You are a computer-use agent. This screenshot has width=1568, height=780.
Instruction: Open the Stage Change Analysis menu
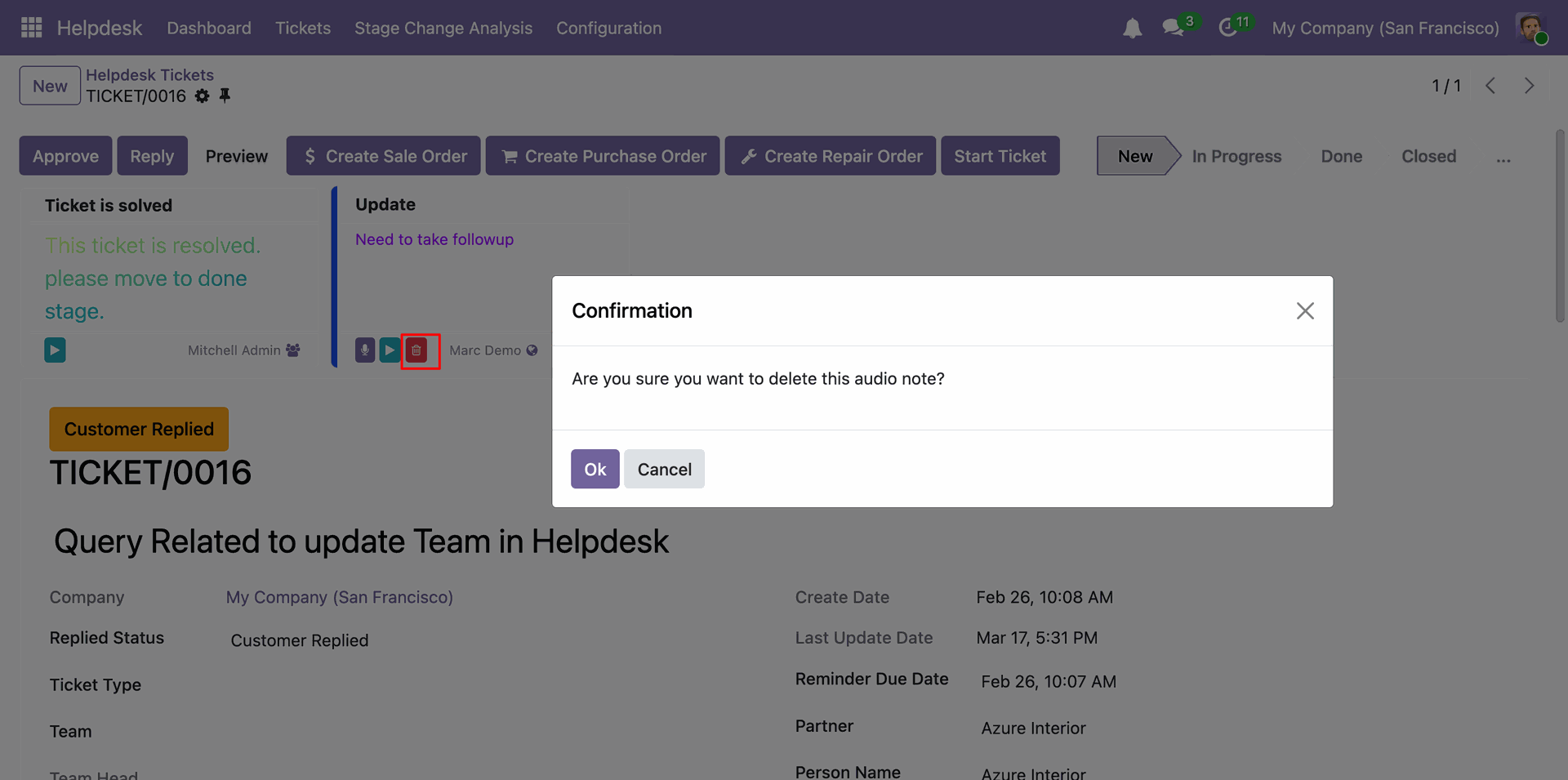(x=443, y=28)
